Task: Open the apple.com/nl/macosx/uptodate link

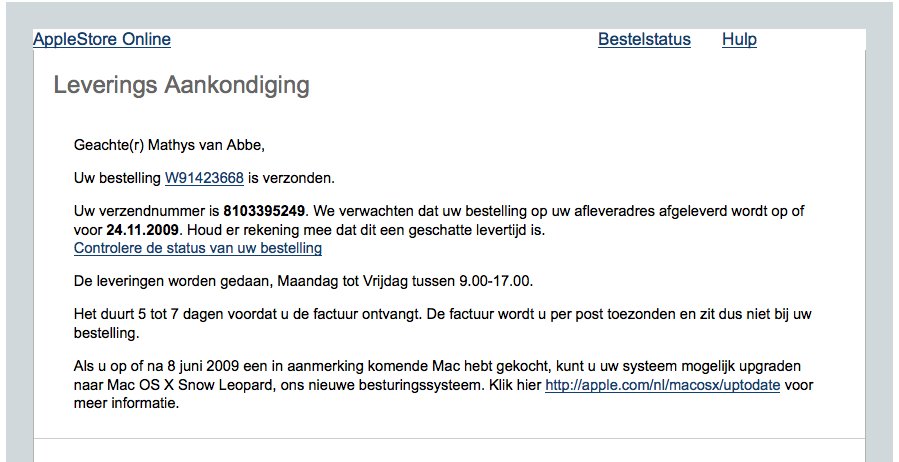Action: 663,385
